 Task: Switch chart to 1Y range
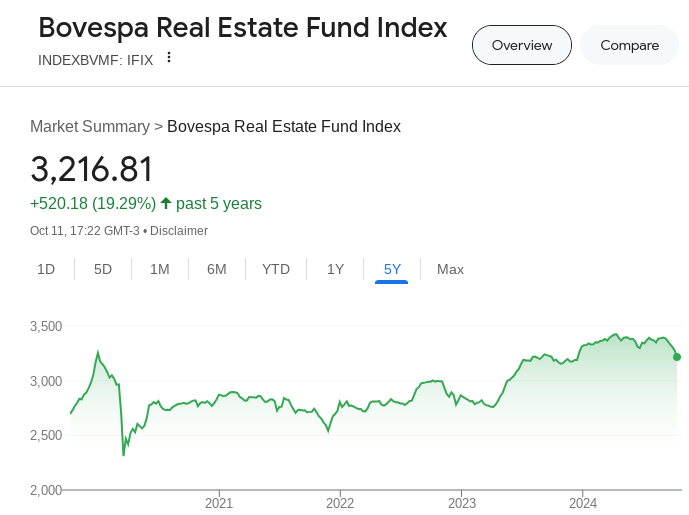pyautogui.click(x=335, y=269)
